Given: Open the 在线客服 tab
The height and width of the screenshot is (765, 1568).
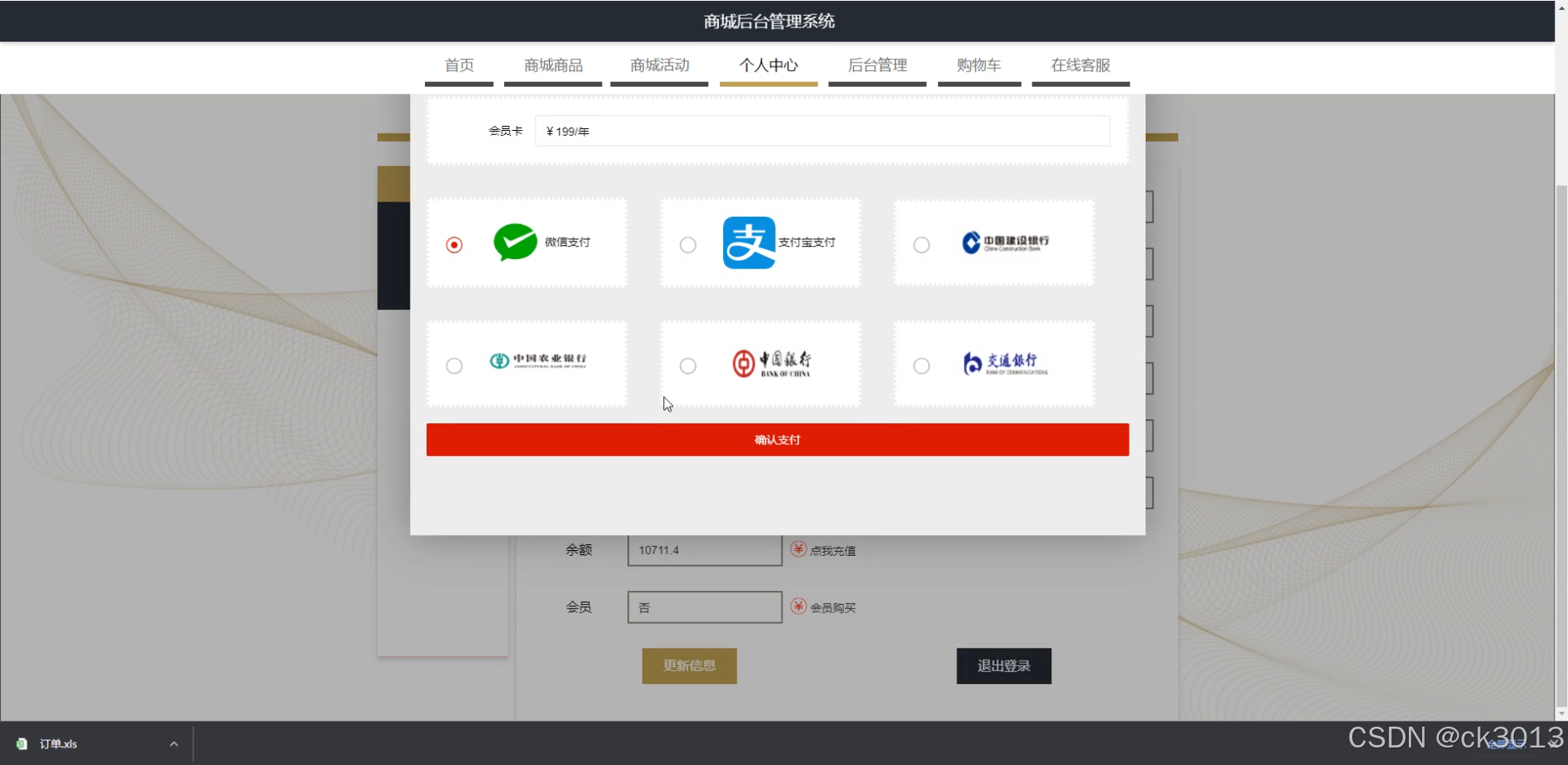Looking at the screenshot, I should [1081, 66].
